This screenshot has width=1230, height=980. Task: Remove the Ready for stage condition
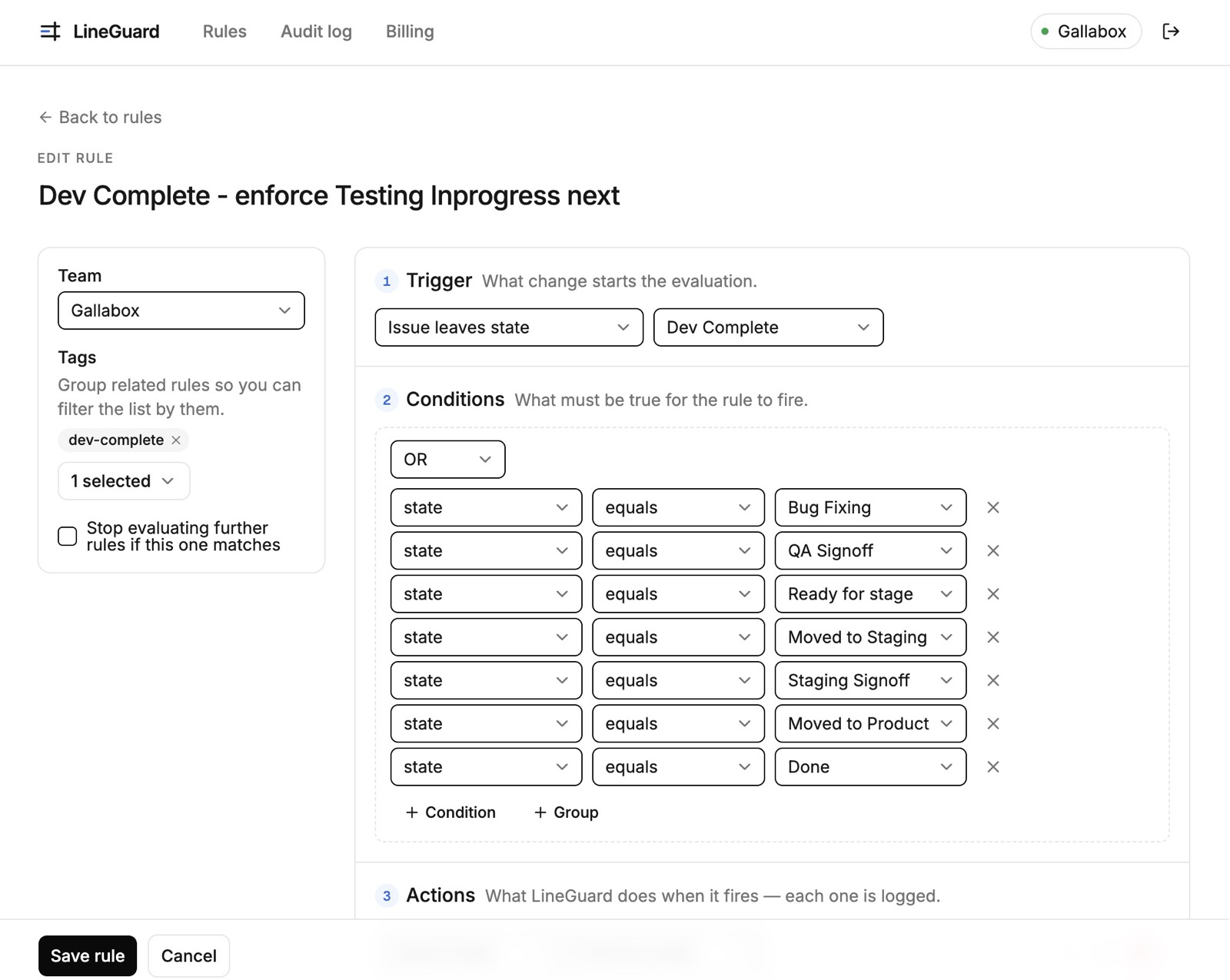point(993,594)
